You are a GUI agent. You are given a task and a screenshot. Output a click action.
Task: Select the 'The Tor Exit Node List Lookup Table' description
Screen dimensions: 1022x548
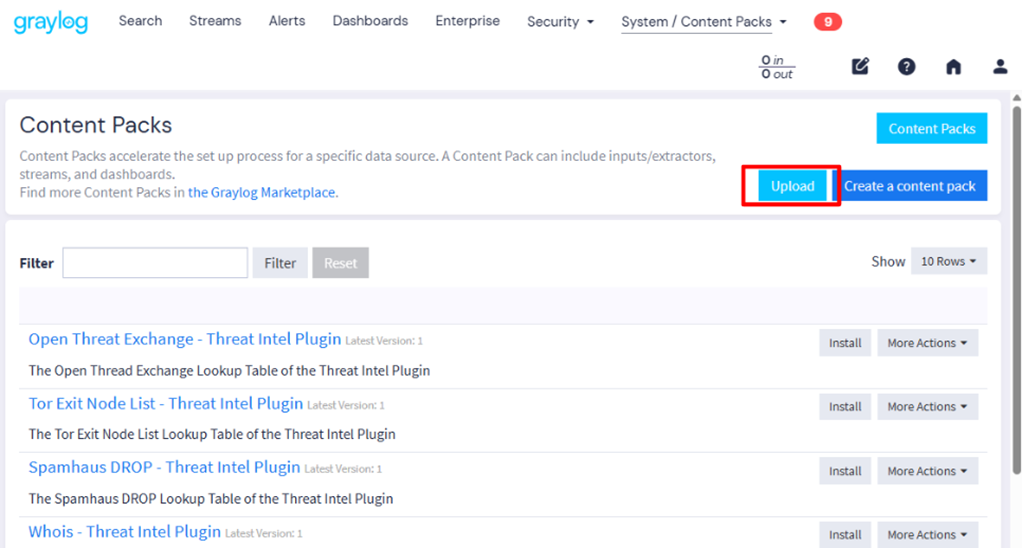click(x=212, y=434)
